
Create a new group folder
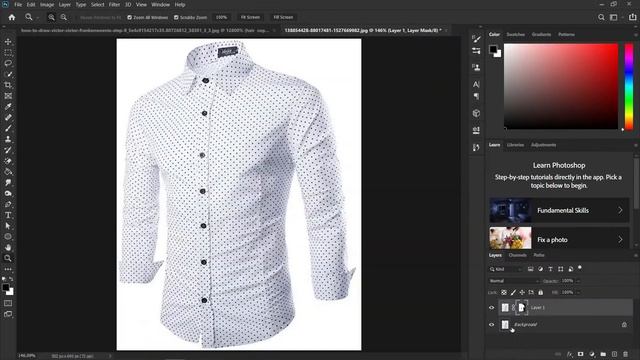coord(603,354)
